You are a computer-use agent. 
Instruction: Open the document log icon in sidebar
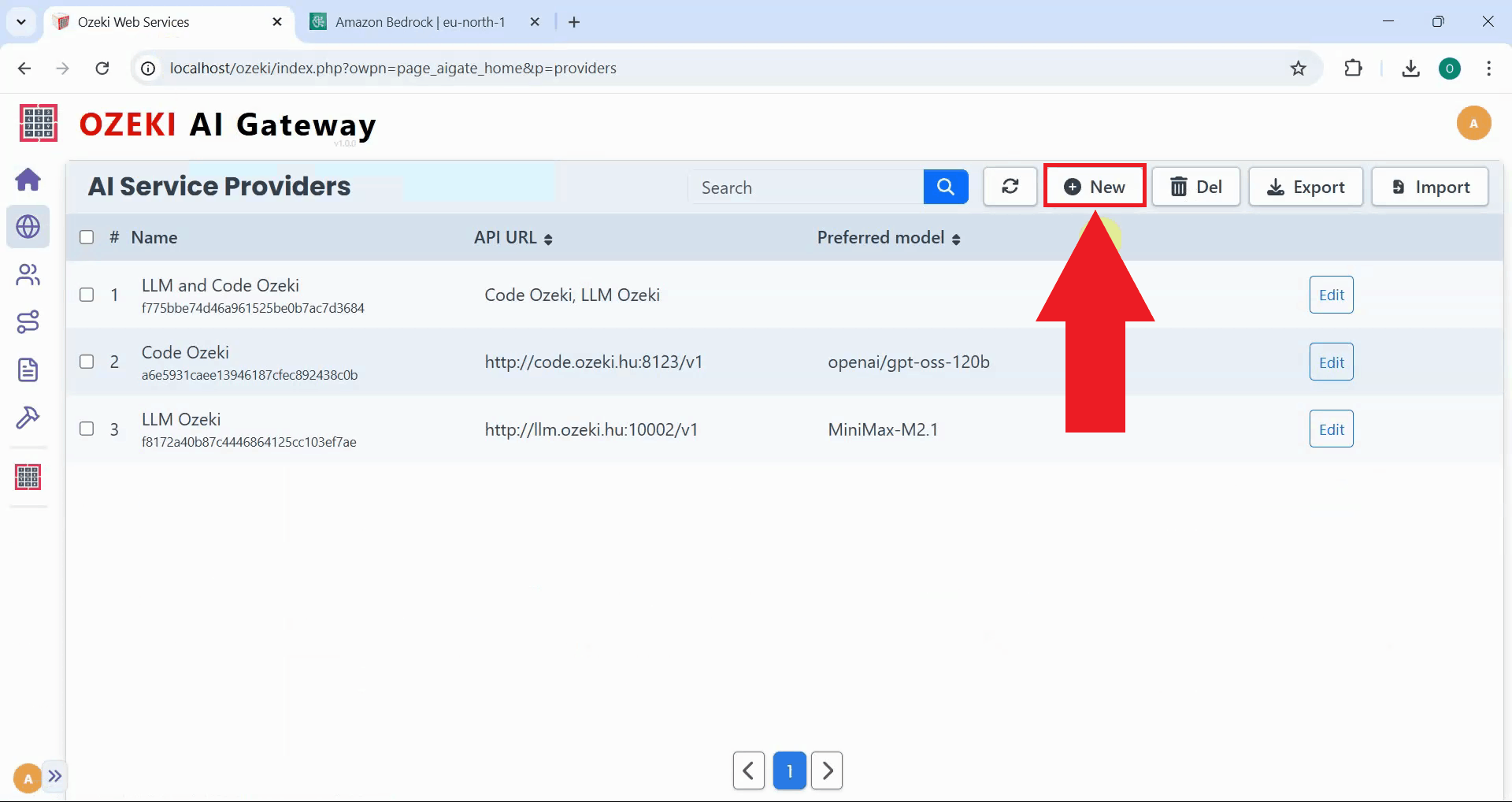[28, 369]
